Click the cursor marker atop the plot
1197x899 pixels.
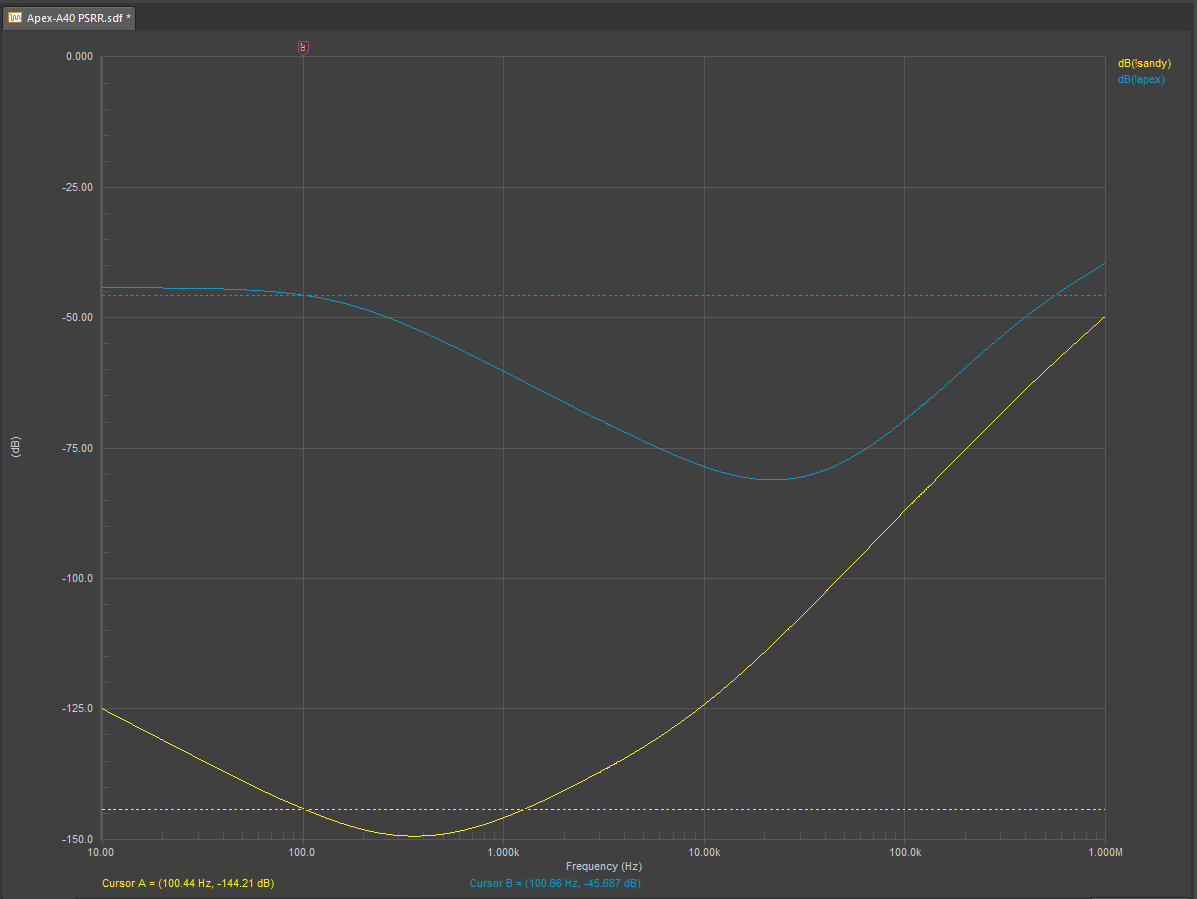(x=303, y=48)
